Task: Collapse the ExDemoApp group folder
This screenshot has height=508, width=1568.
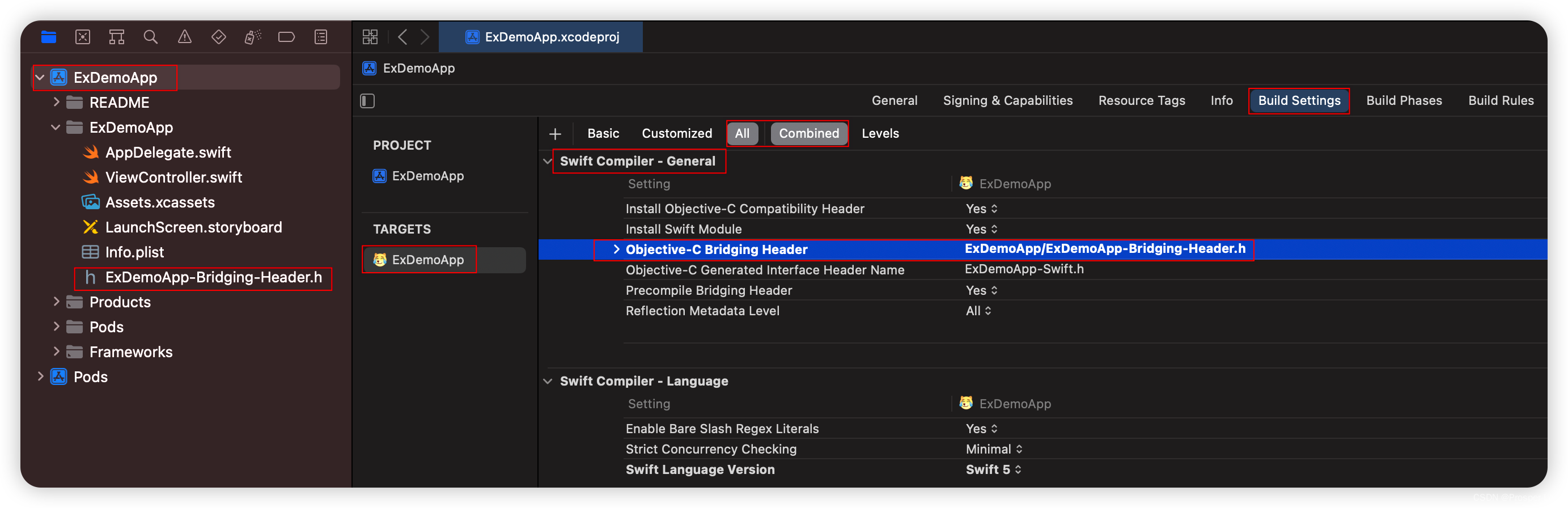Action: tap(56, 128)
